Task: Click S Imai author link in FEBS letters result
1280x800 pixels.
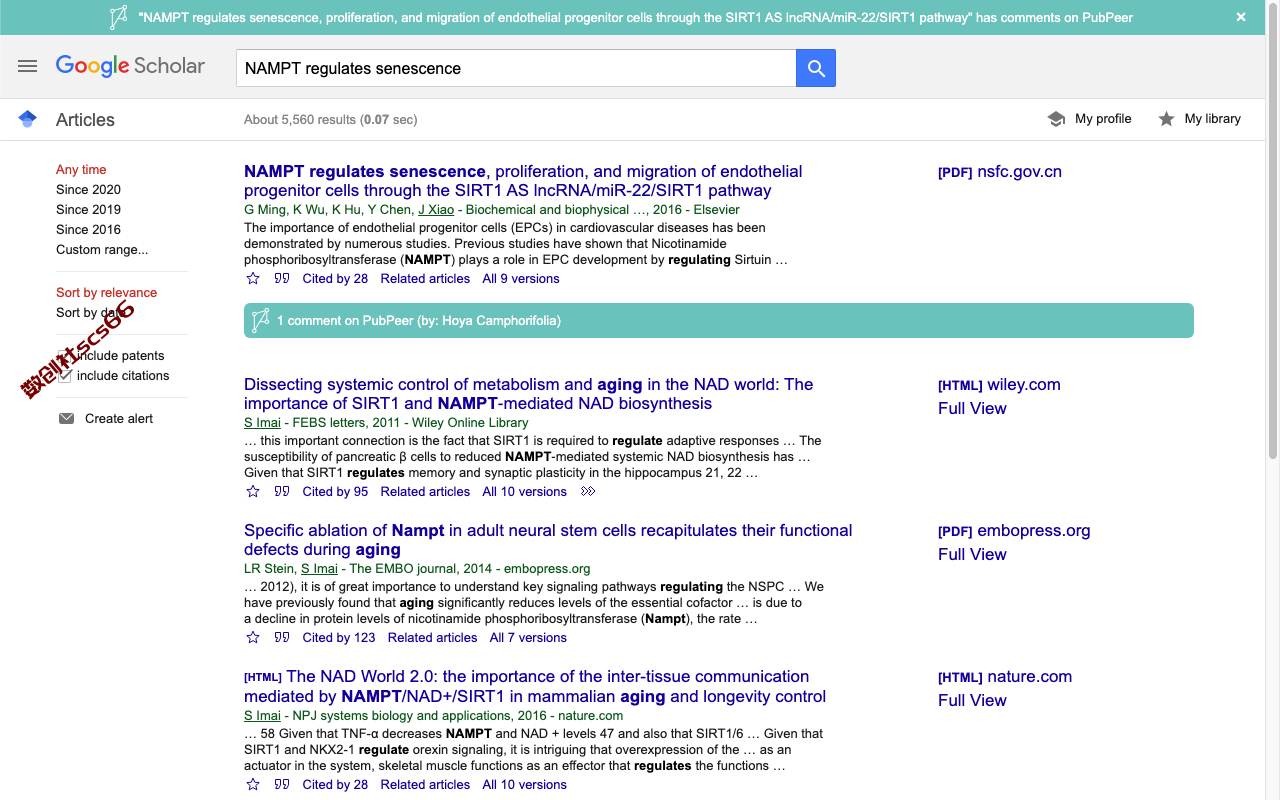Action: coord(262,423)
